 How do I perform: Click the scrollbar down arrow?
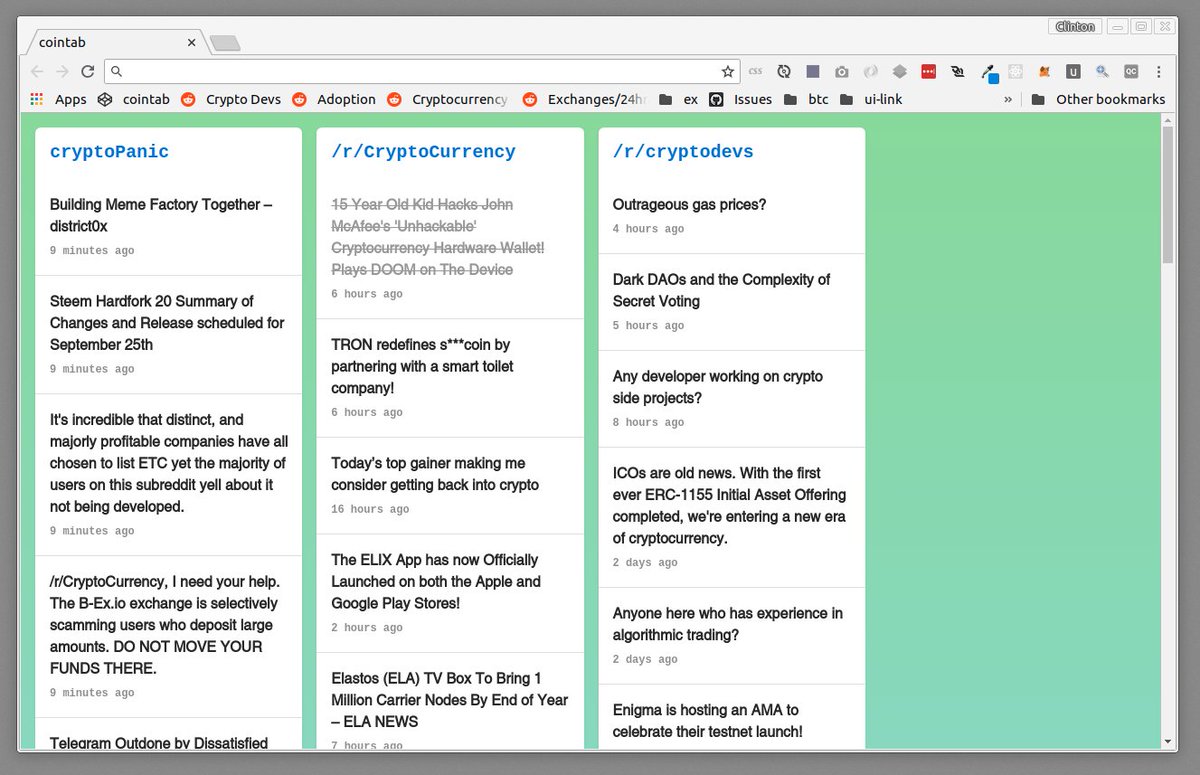[x=1168, y=741]
